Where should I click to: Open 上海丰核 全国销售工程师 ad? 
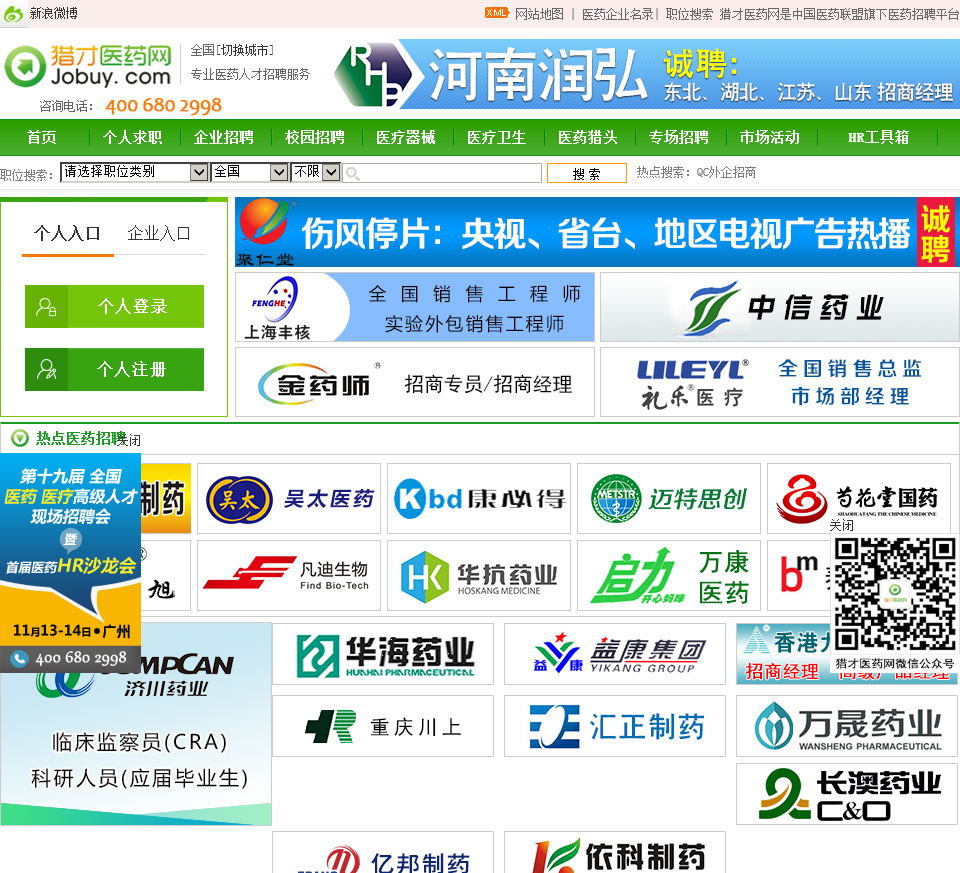click(x=414, y=307)
